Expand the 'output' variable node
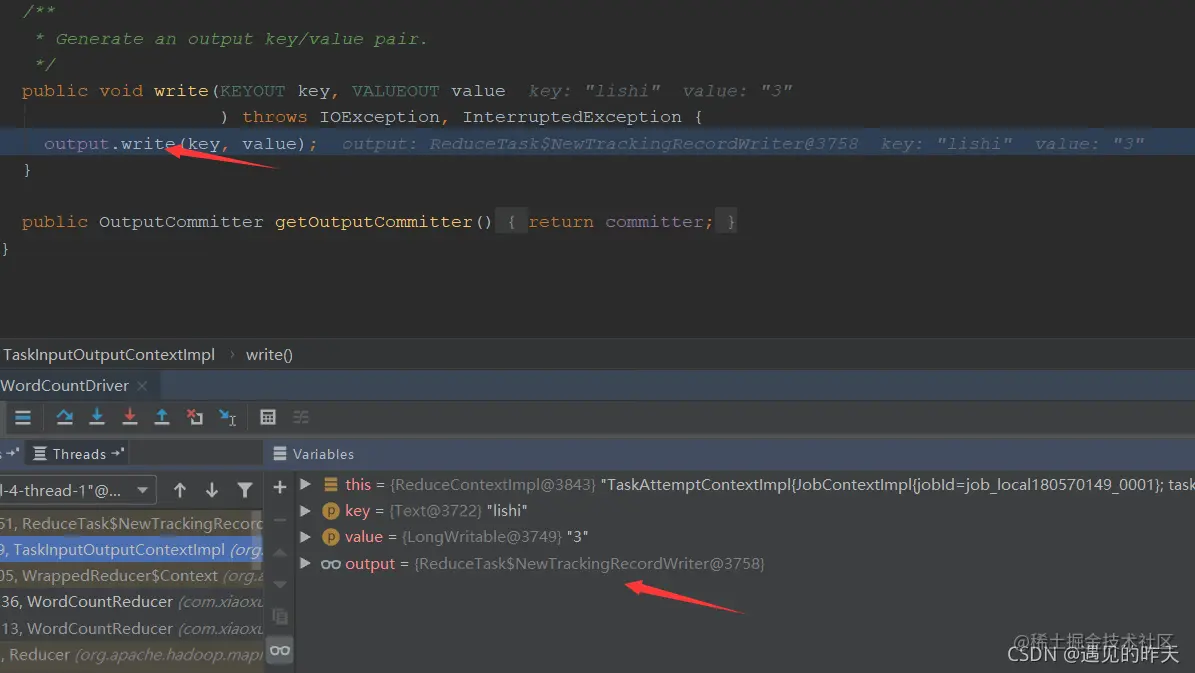 [306, 563]
